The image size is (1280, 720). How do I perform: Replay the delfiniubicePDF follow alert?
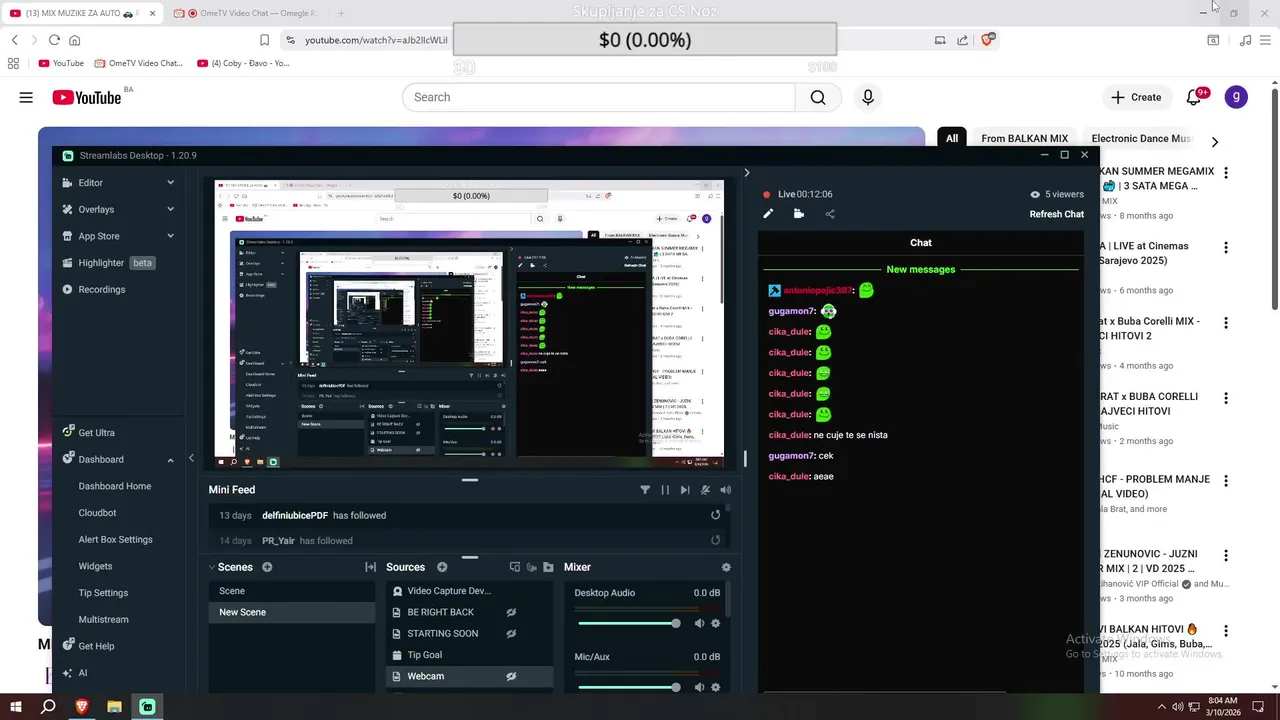coord(715,515)
